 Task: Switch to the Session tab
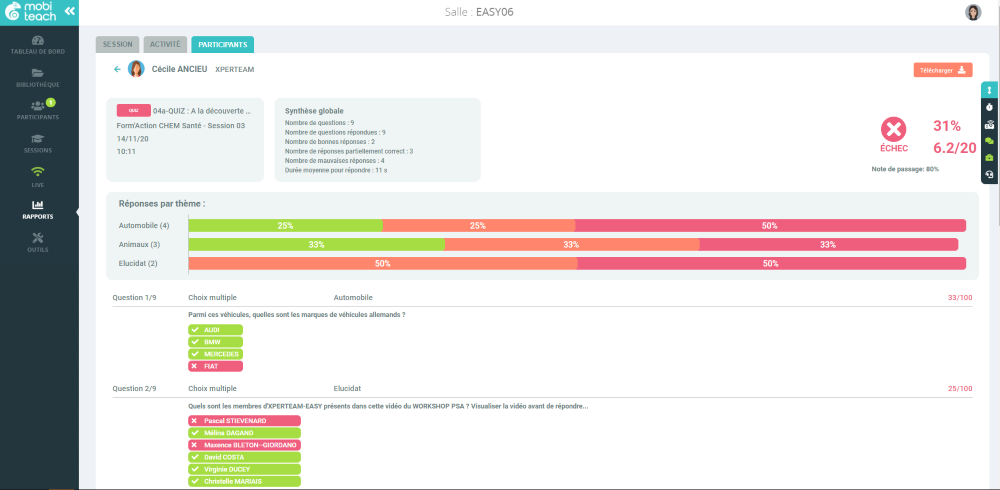pyautogui.click(x=117, y=45)
